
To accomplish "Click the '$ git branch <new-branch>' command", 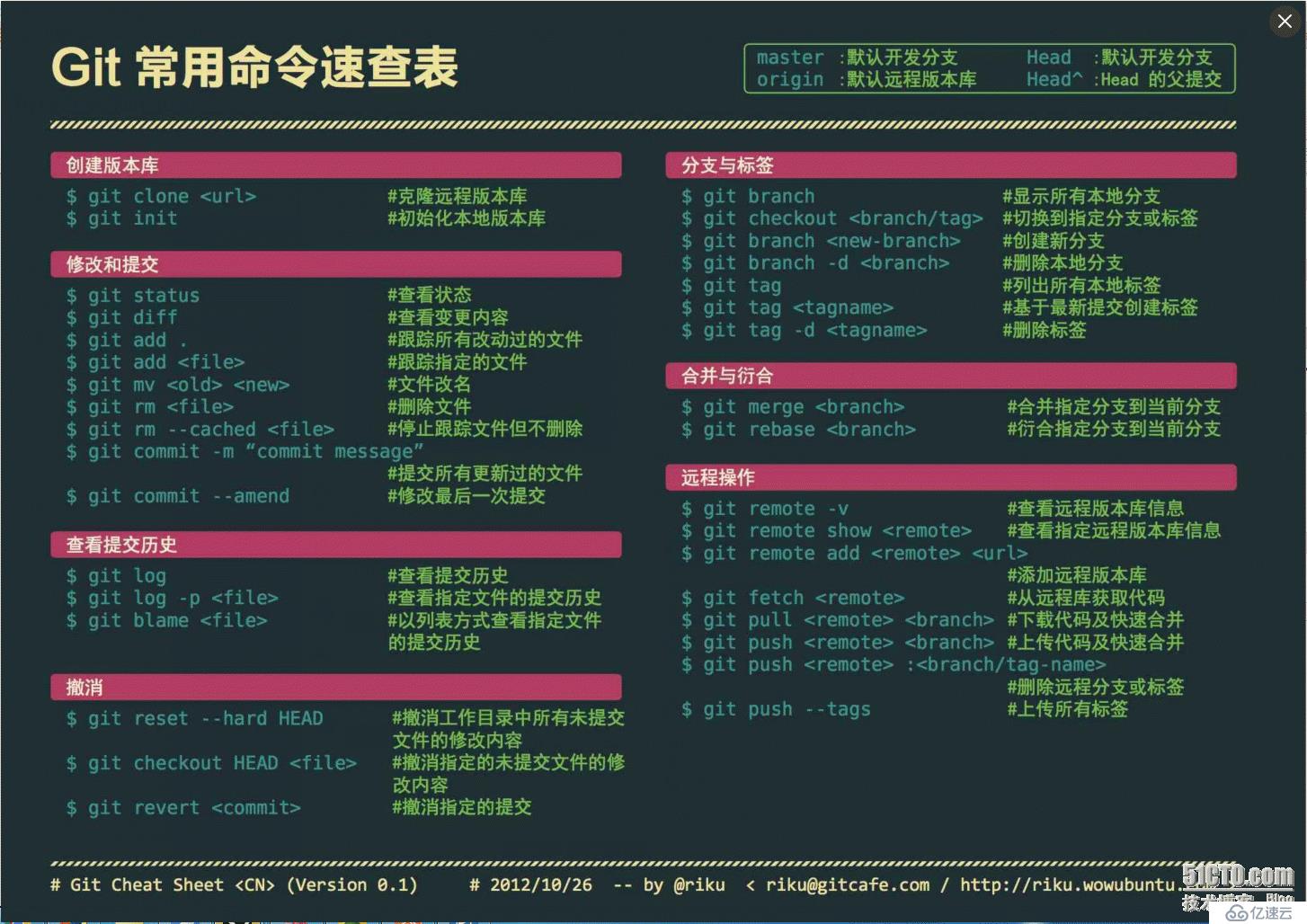I will coord(822,241).
